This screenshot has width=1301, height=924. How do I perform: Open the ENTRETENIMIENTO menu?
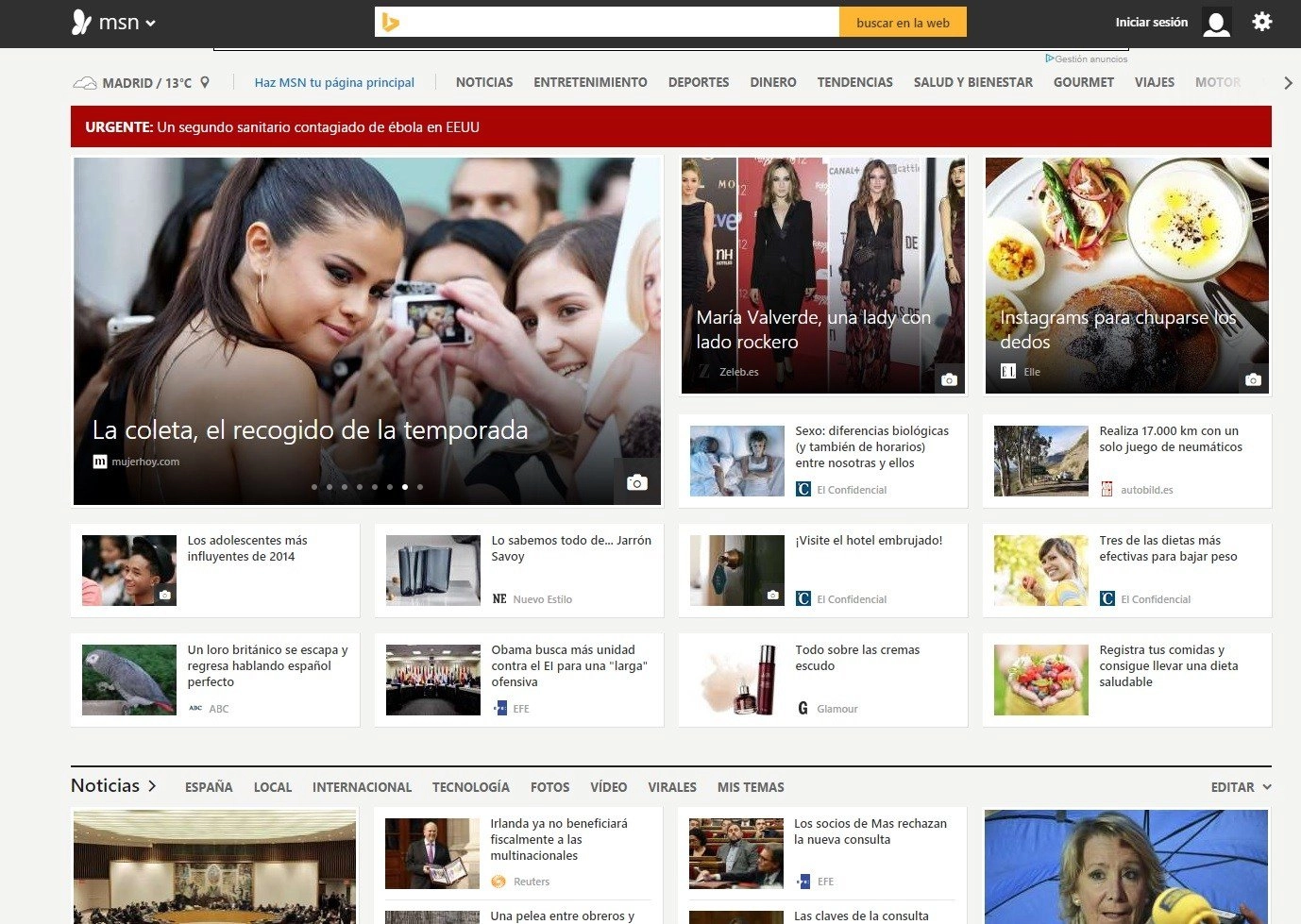[x=590, y=83]
